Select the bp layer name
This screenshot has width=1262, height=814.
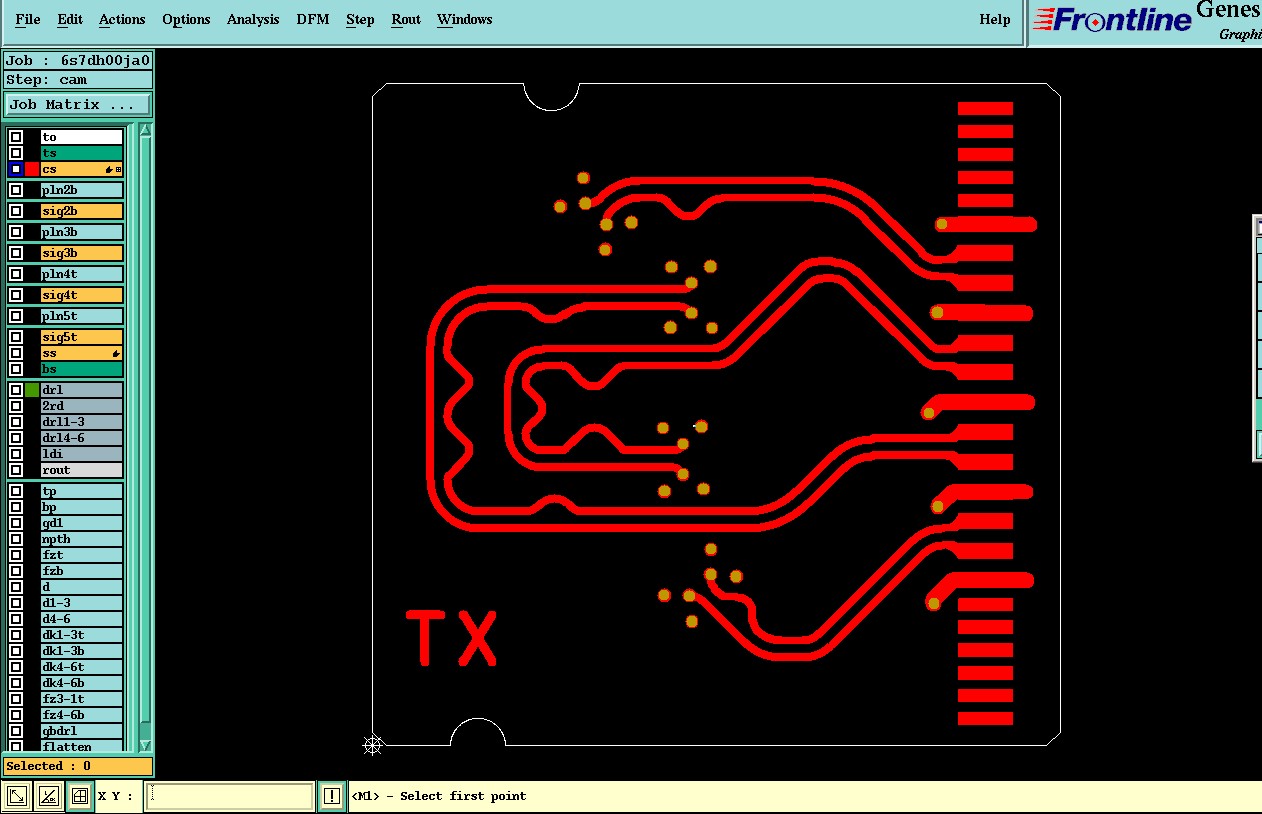(x=82, y=507)
